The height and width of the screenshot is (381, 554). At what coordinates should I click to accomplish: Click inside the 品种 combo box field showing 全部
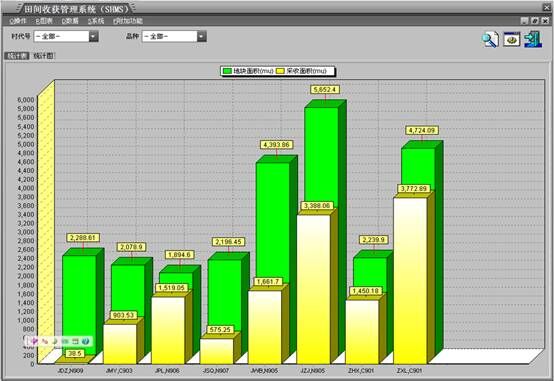point(170,36)
